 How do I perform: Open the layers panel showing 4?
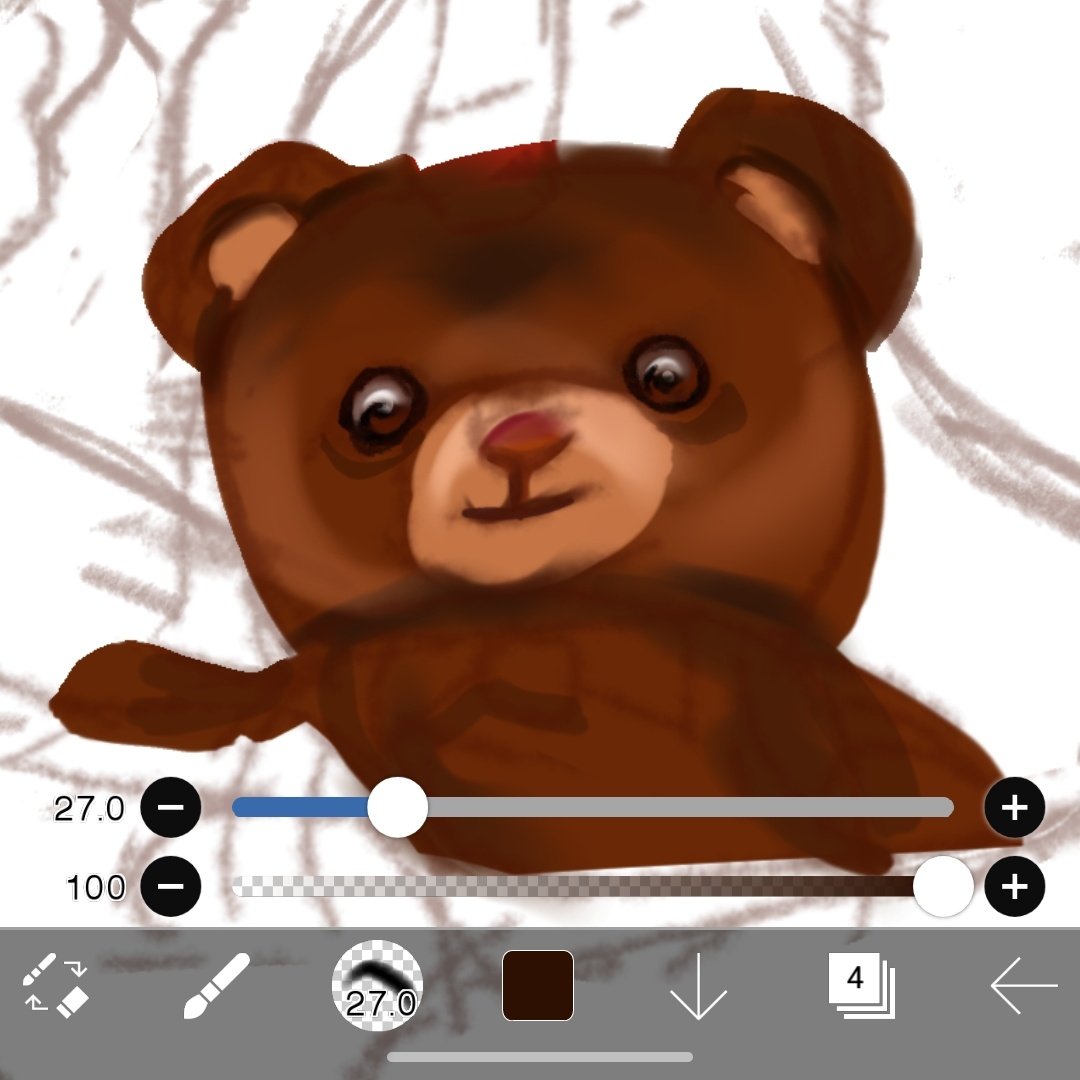click(861, 985)
